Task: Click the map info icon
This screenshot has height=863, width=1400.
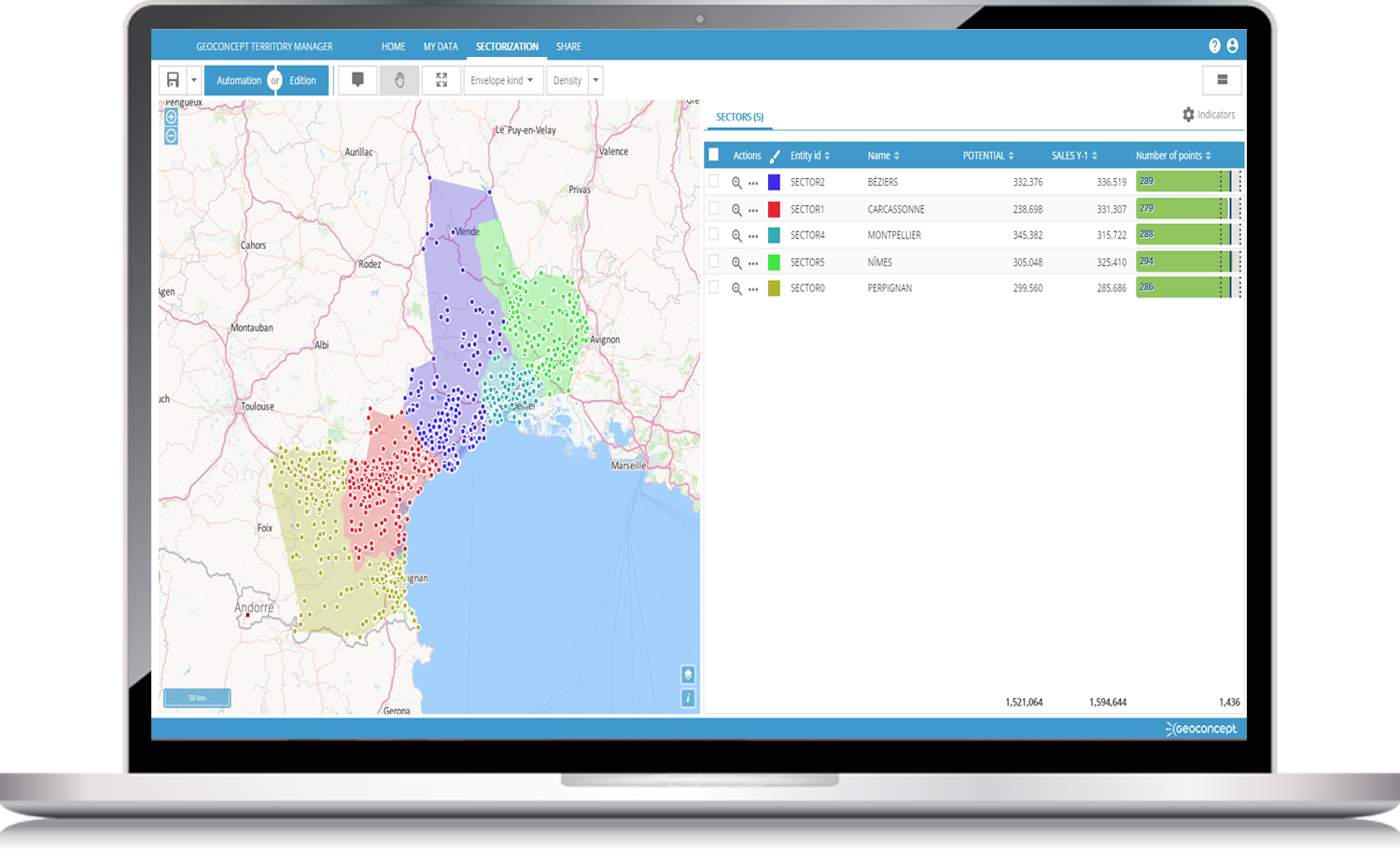Action: click(688, 698)
